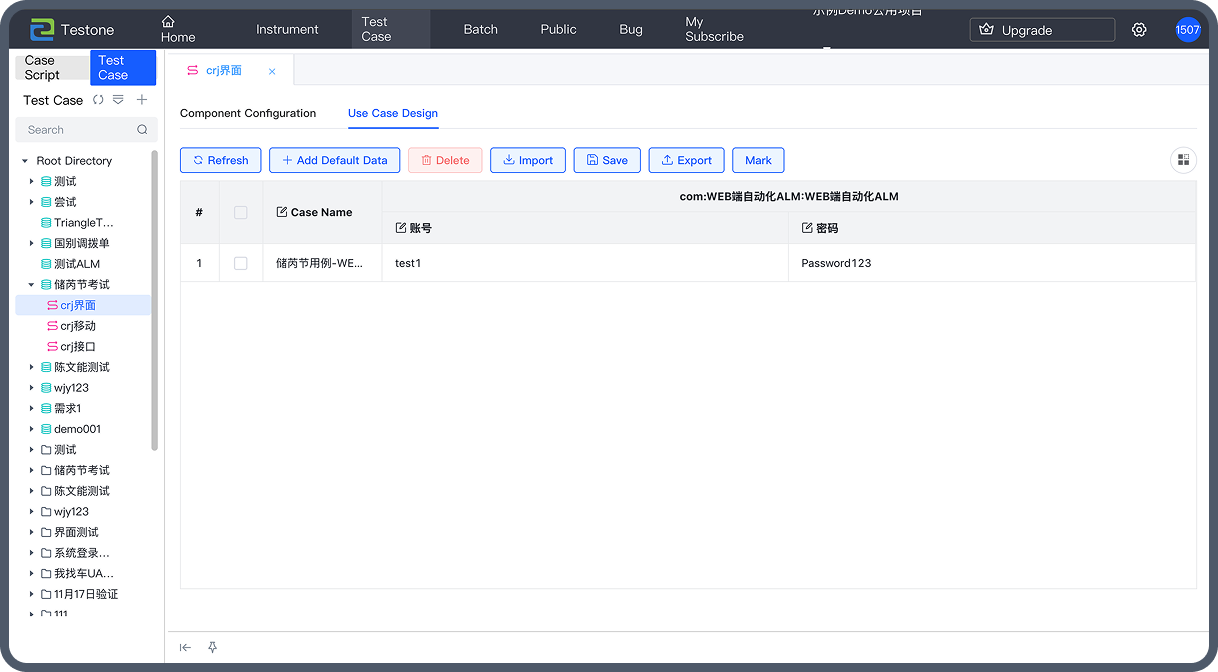Screen dimensions: 1218x672
Task: Collapse the 储芮节考试 tree node
Action: tap(31, 285)
